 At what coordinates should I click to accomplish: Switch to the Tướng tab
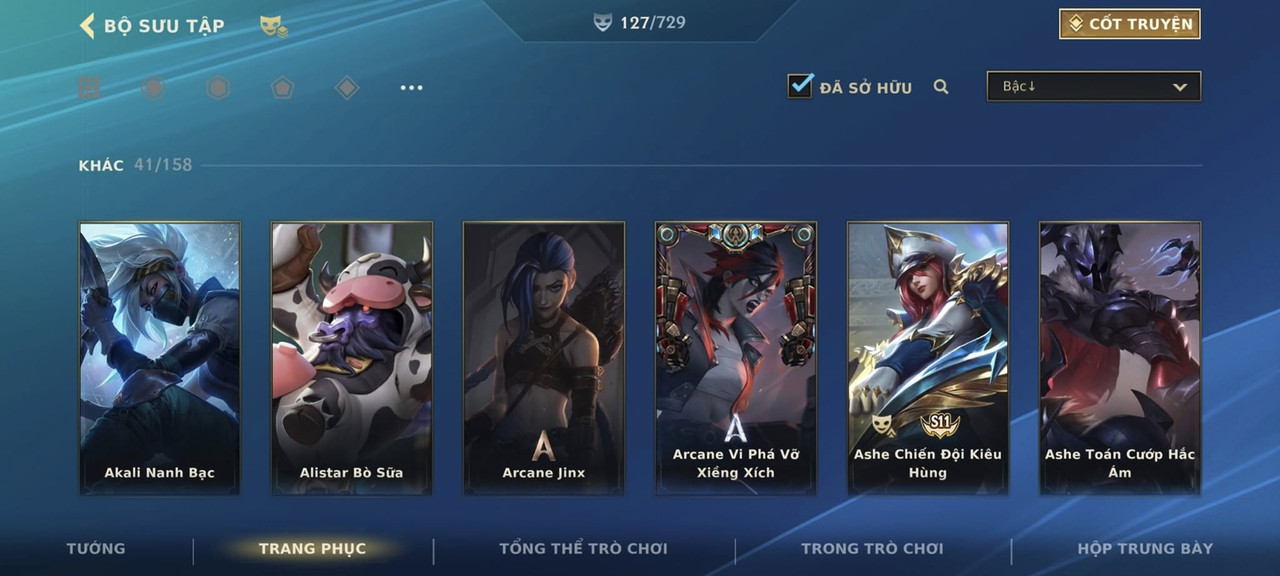pyautogui.click(x=96, y=548)
